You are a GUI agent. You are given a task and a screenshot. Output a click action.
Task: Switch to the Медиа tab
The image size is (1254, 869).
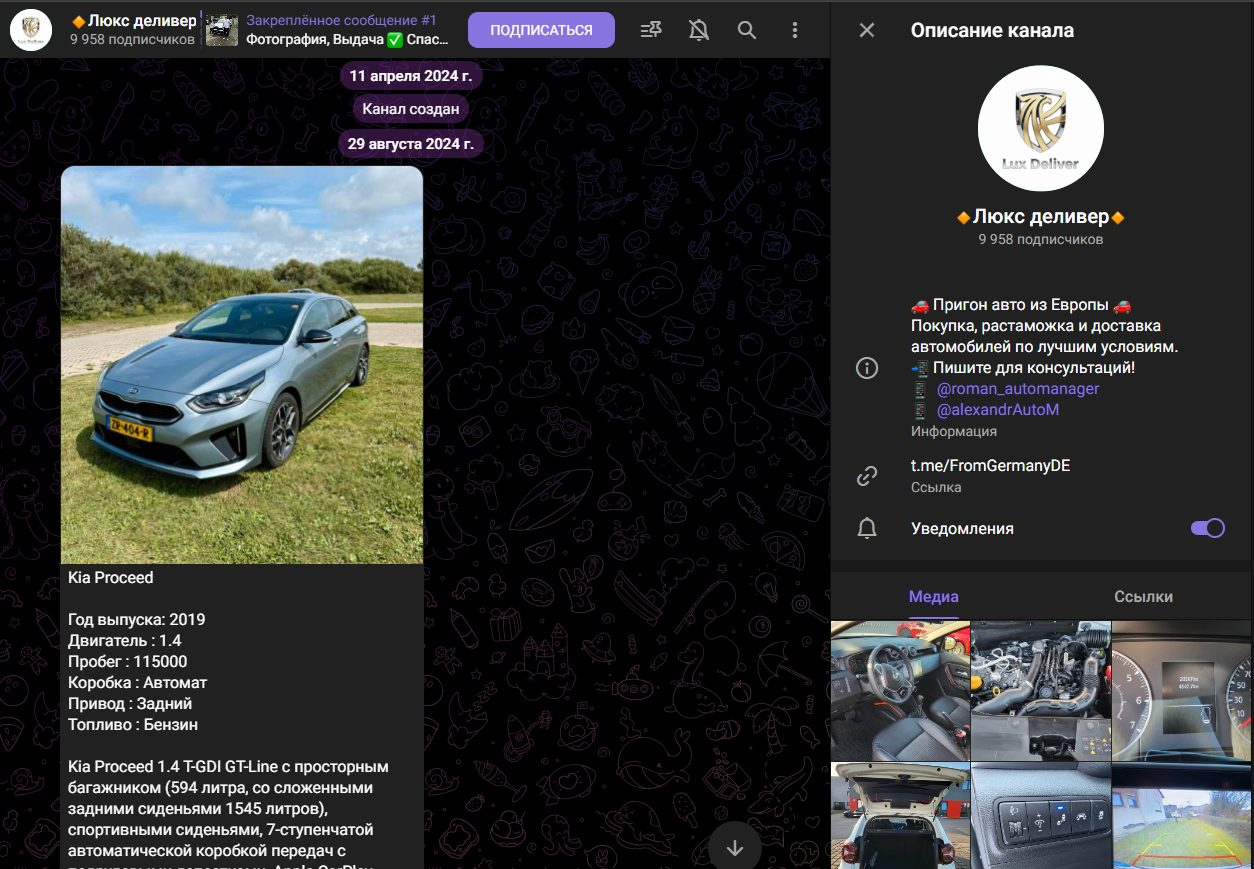(934, 596)
